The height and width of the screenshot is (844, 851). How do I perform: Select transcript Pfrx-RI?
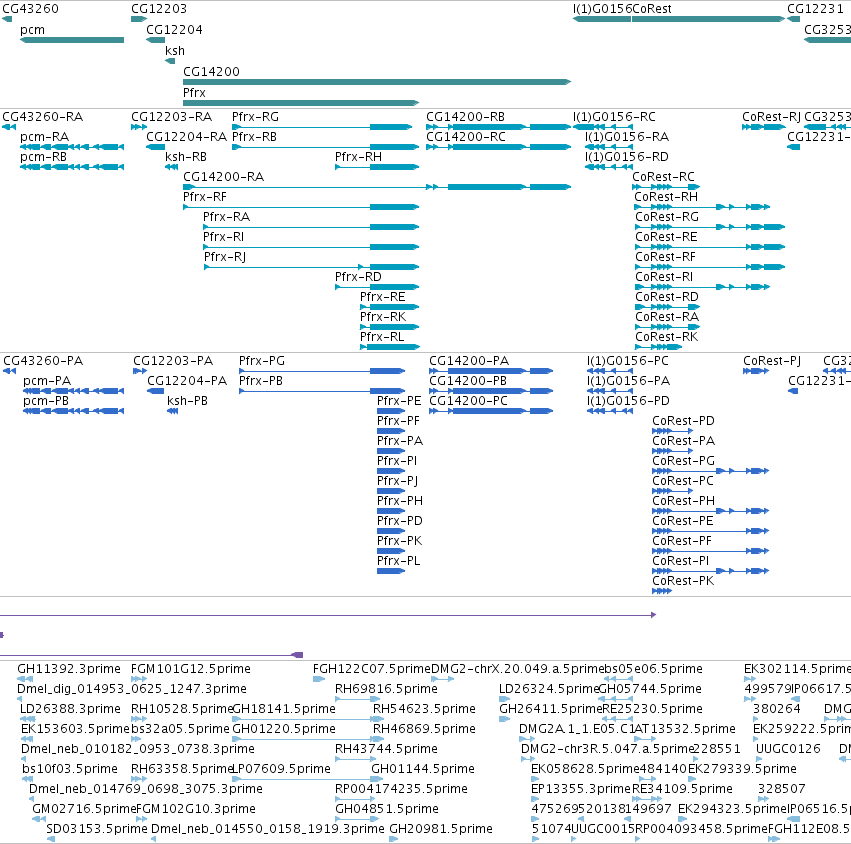[311, 247]
